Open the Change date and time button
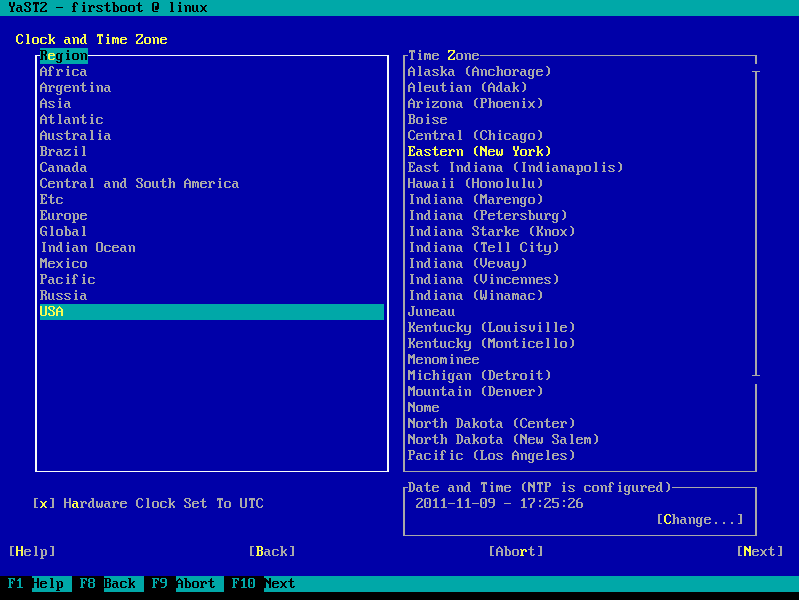The height and width of the screenshot is (600, 799). (x=700, y=519)
